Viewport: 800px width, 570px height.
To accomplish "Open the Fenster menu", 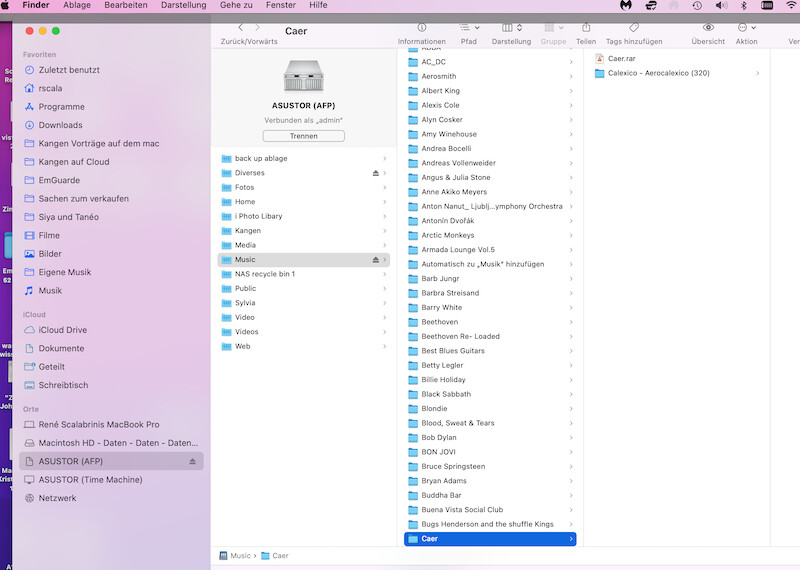I will pyautogui.click(x=281, y=5).
